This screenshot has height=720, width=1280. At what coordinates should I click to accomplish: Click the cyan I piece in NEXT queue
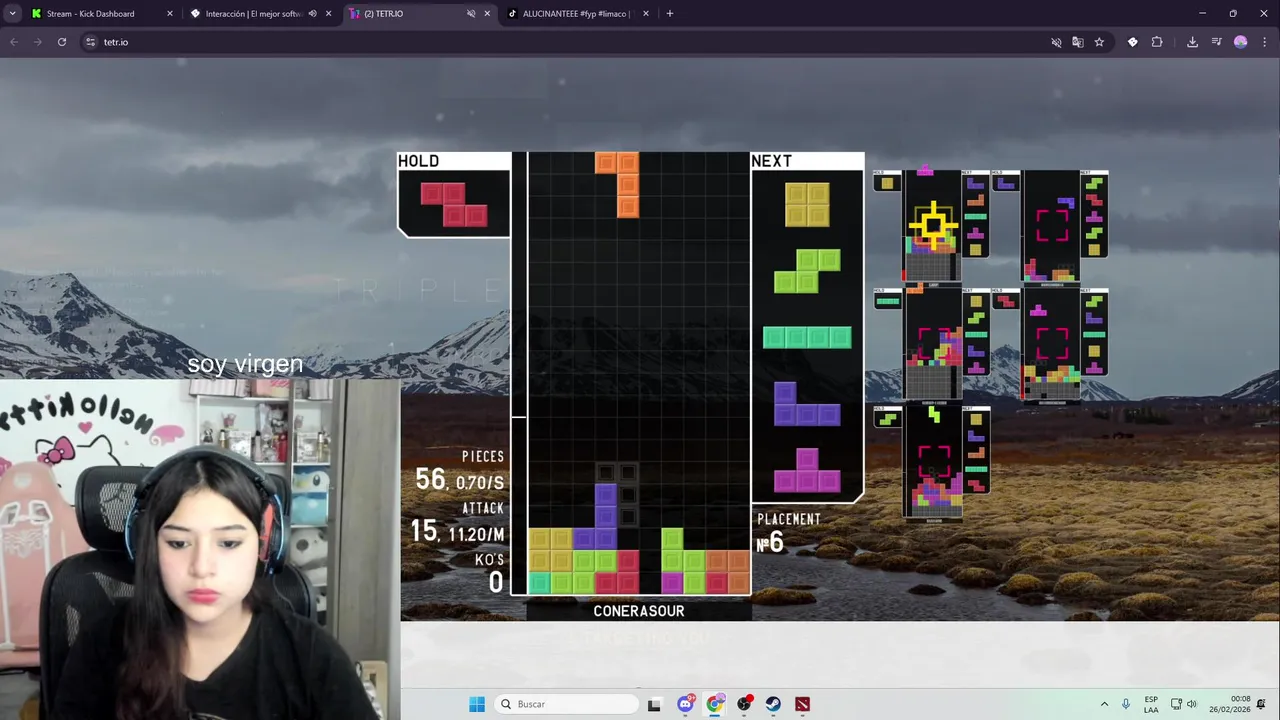[807, 338]
